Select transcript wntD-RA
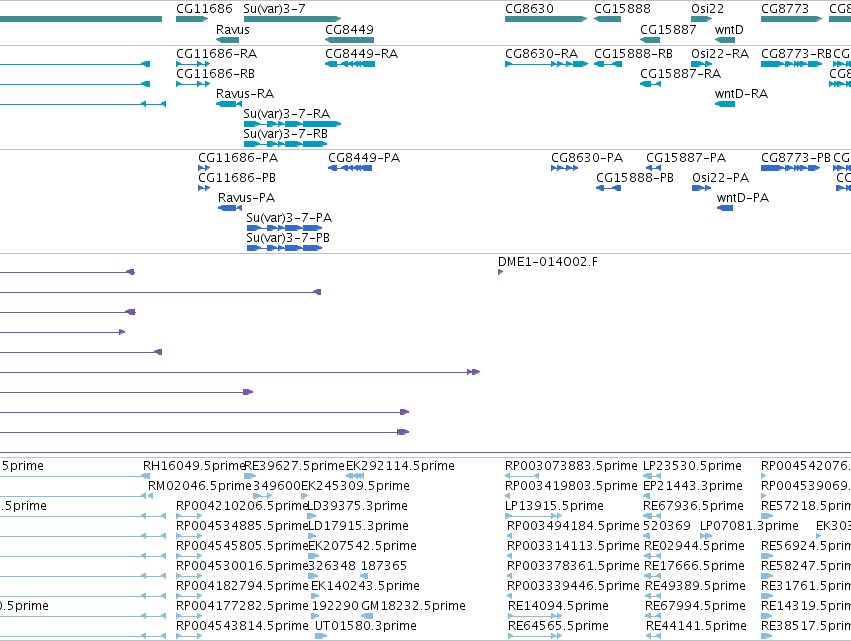851x641 pixels. (741, 94)
